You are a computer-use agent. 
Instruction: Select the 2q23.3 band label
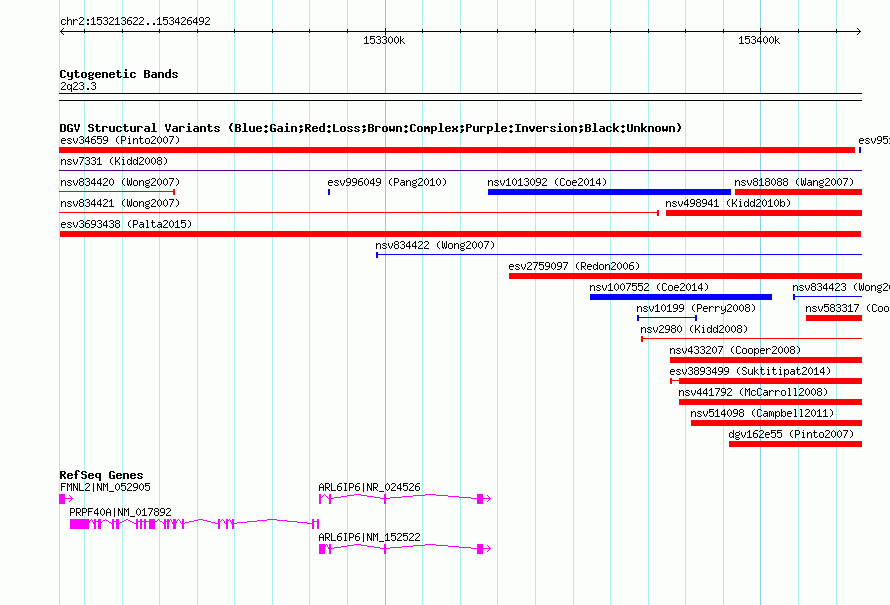pyautogui.click(x=78, y=86)
